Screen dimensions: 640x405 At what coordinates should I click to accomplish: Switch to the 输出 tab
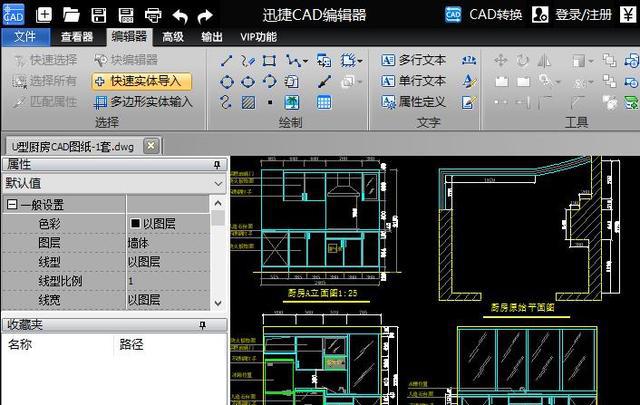click(x=212, y=37)
